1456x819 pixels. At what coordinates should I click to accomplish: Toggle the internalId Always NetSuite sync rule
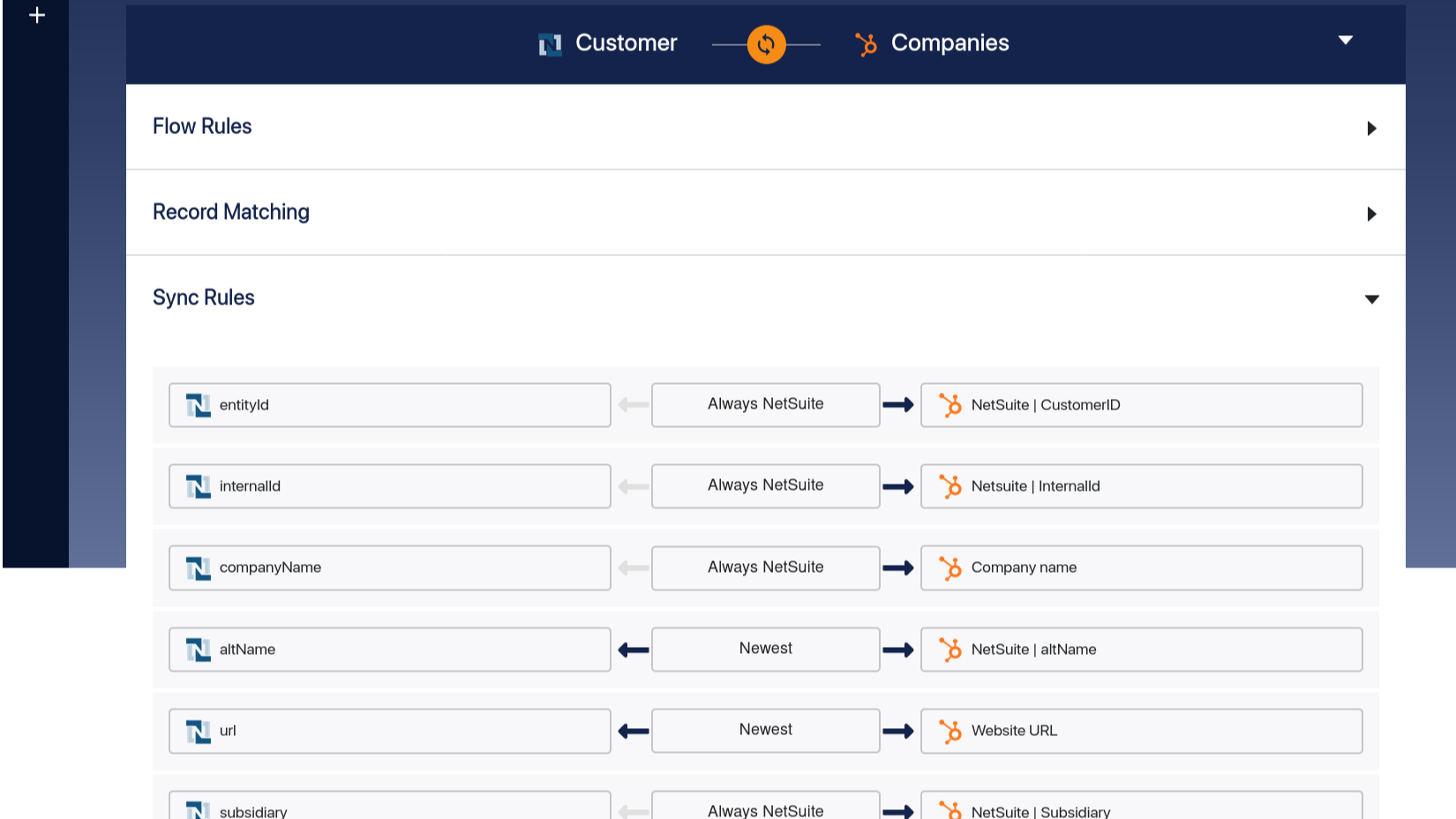pyautogui.click(x=764, y=485)
